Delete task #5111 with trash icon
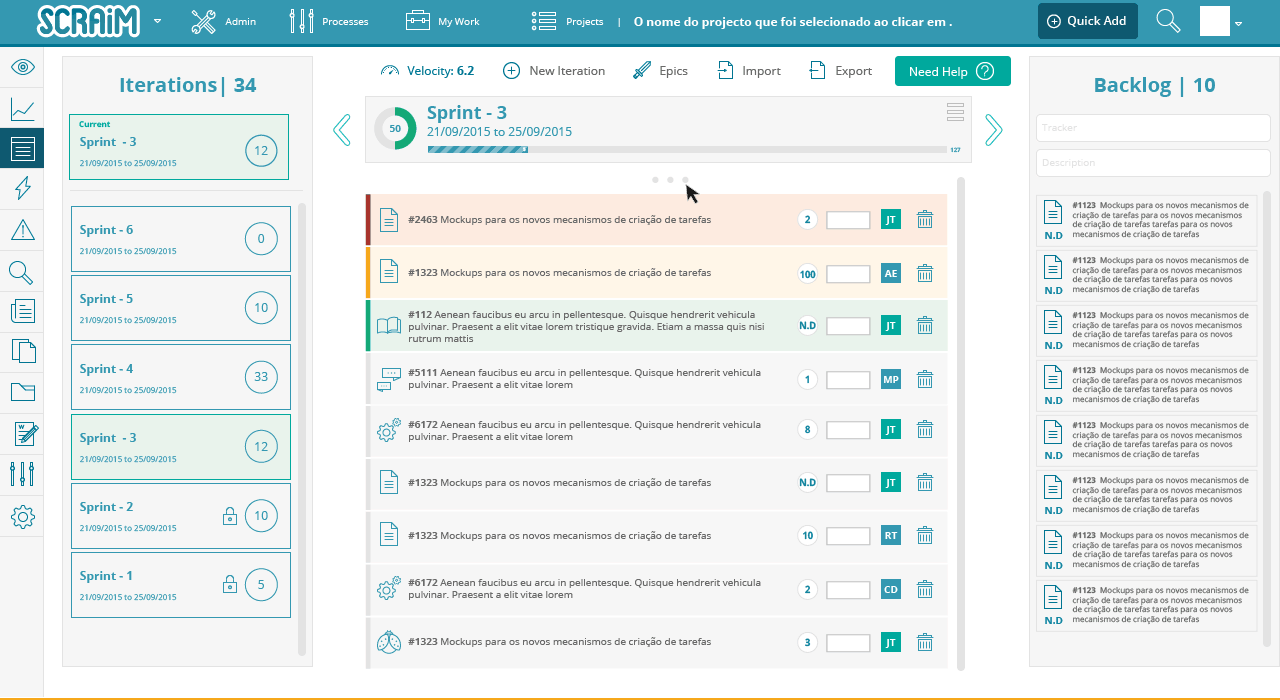 pos(925,379)
